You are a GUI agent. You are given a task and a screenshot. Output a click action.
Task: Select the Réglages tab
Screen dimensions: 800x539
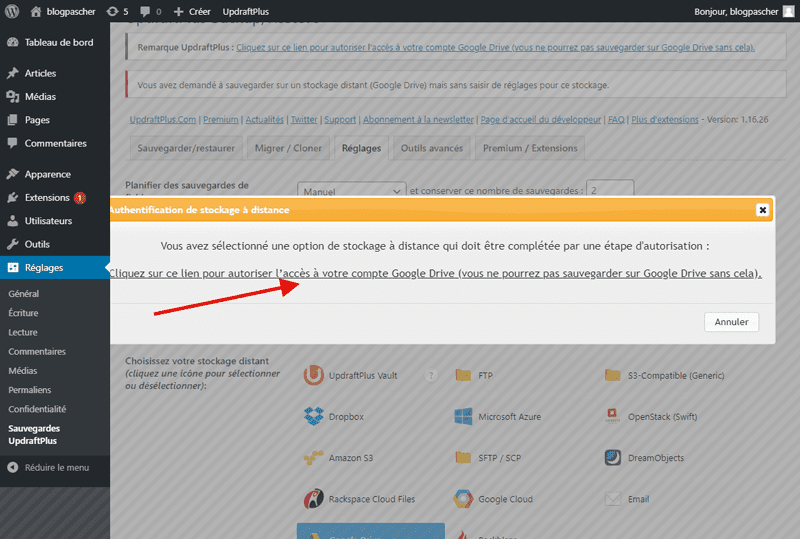(361, 148)
